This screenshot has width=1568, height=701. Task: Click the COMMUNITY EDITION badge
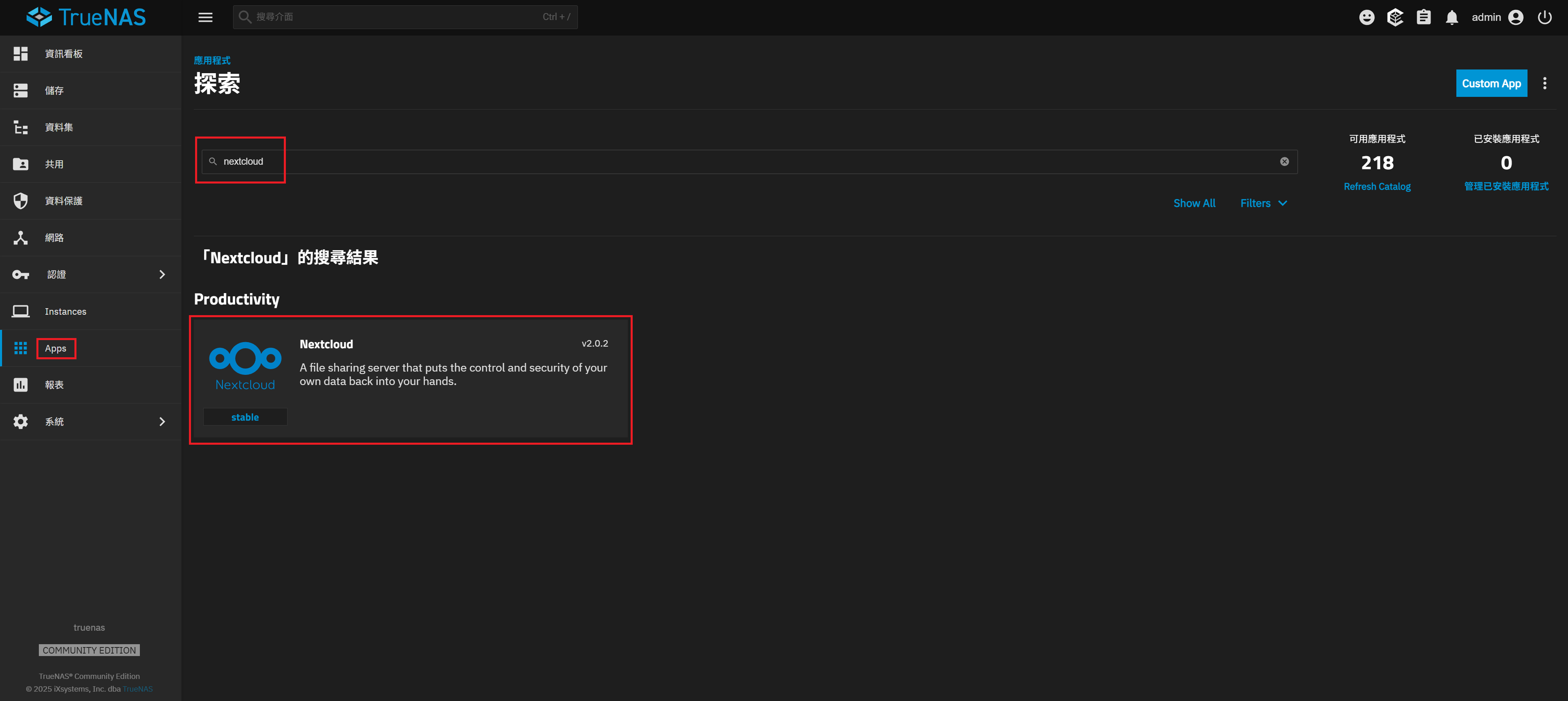click(x=90, y=650)
